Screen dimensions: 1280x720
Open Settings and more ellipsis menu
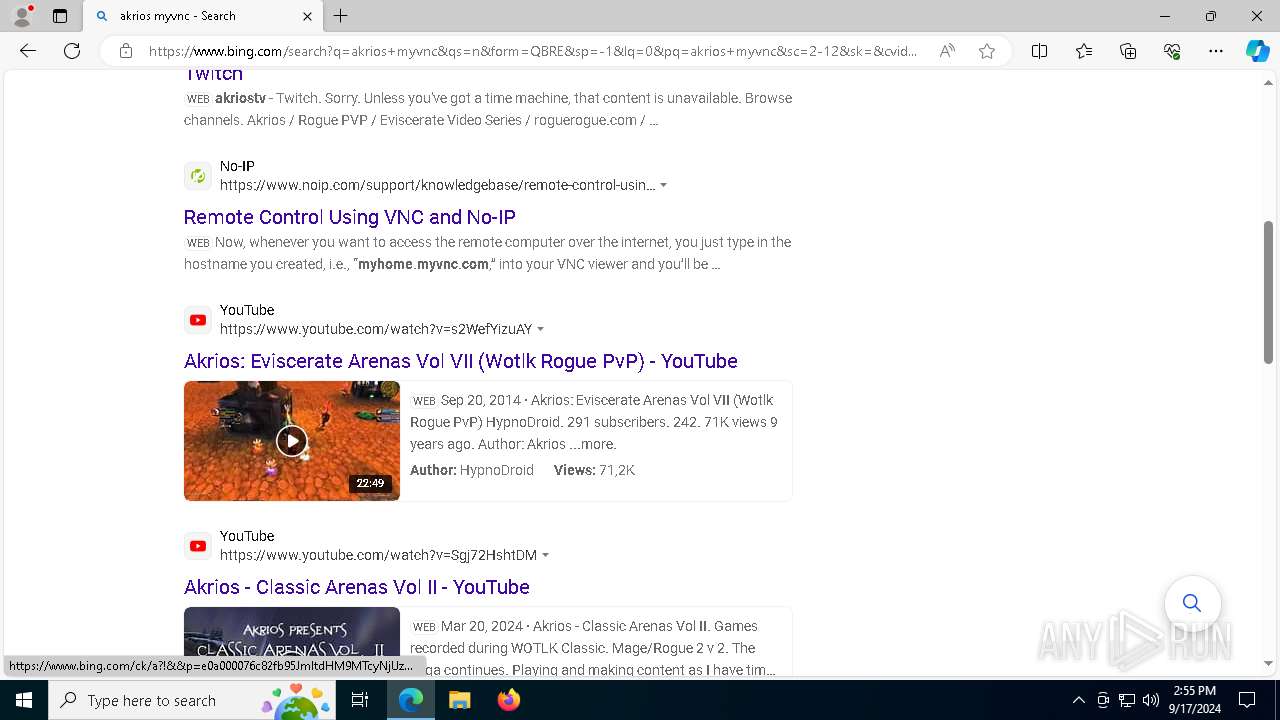point(1216,51)
